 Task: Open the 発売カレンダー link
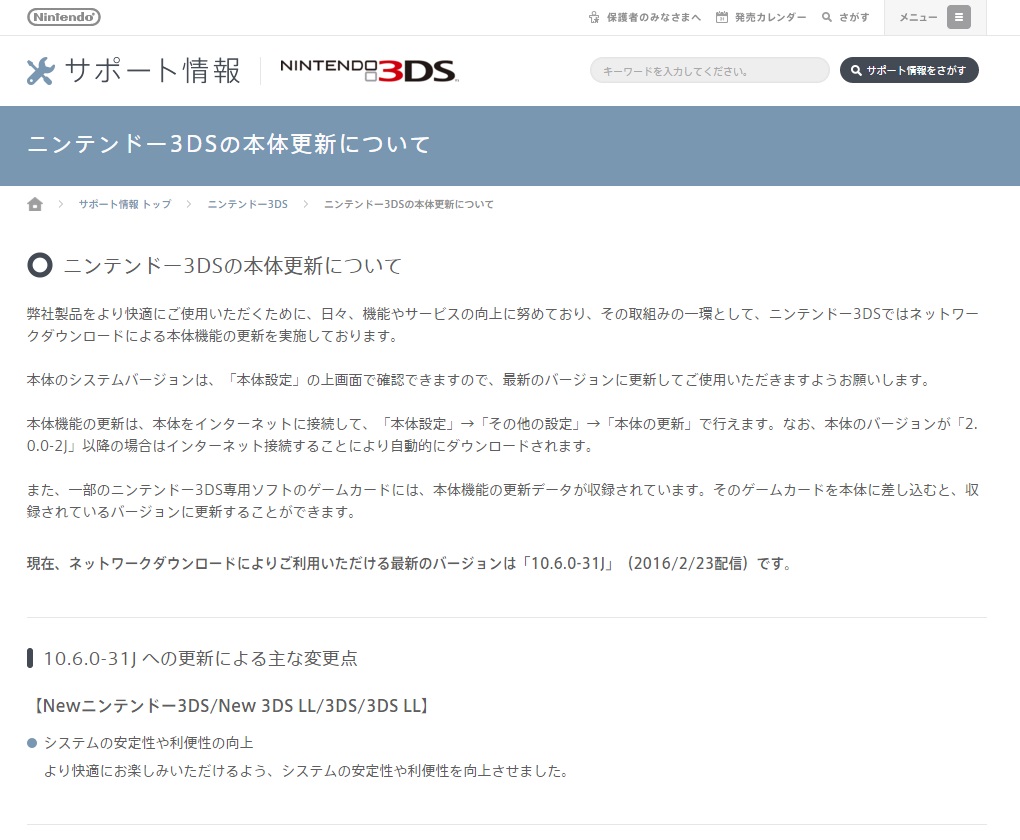[x=761, y=18]
